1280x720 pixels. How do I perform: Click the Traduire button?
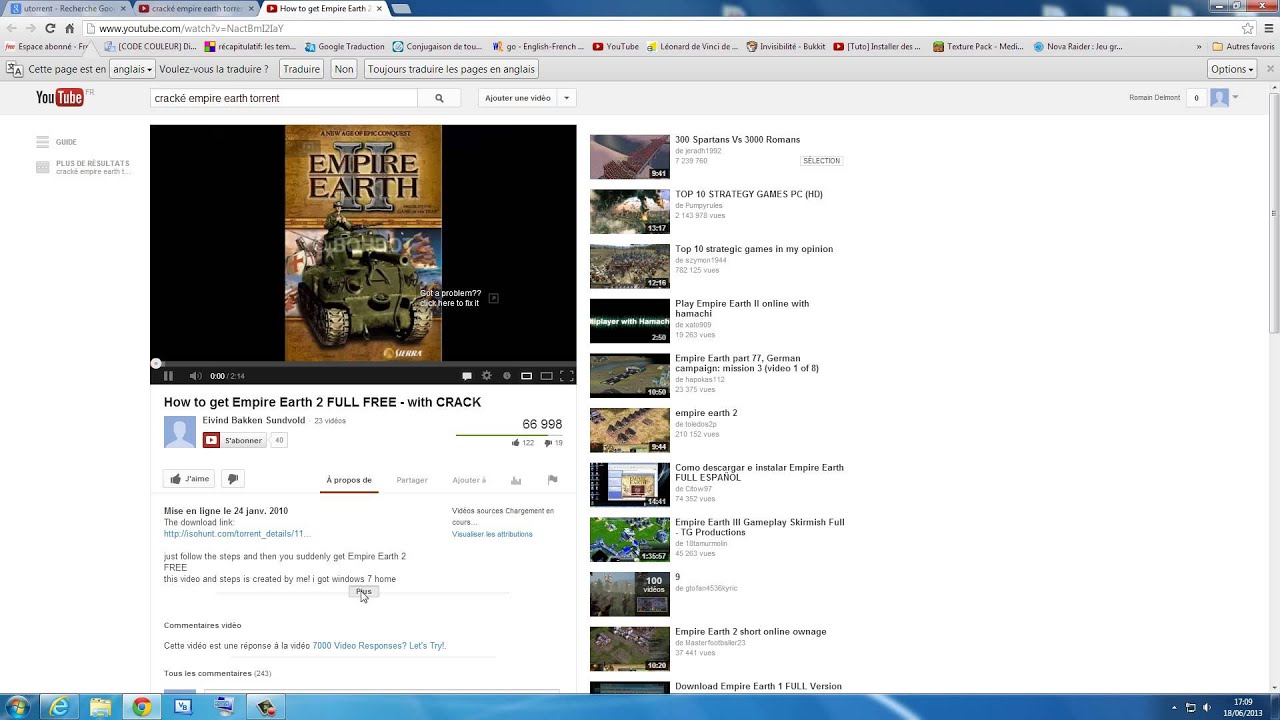coord(301,69)
